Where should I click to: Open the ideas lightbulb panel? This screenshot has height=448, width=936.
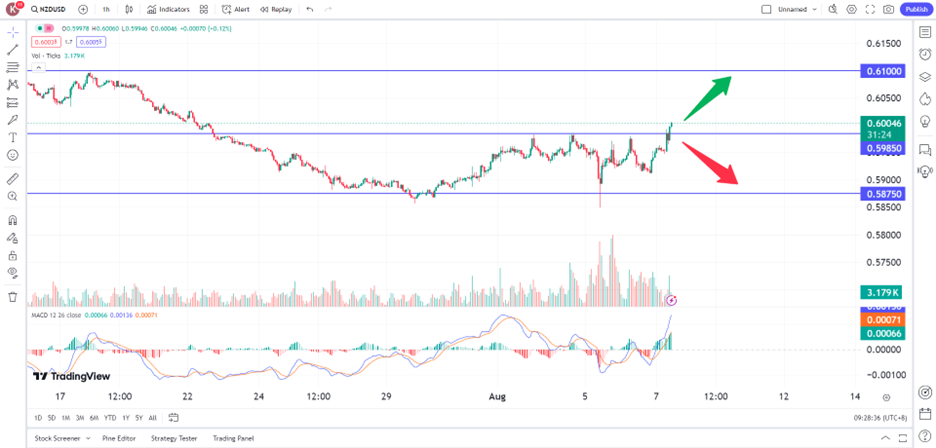(925, 120)
